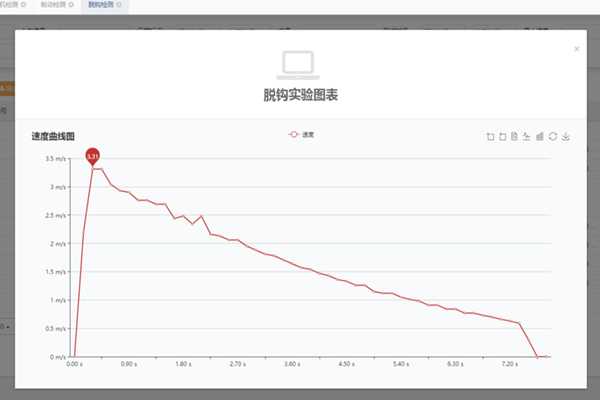This screenshot has width=600, height=400.
Task: Click the 速度曲线图 chart title
Action: tap(53, 135)
